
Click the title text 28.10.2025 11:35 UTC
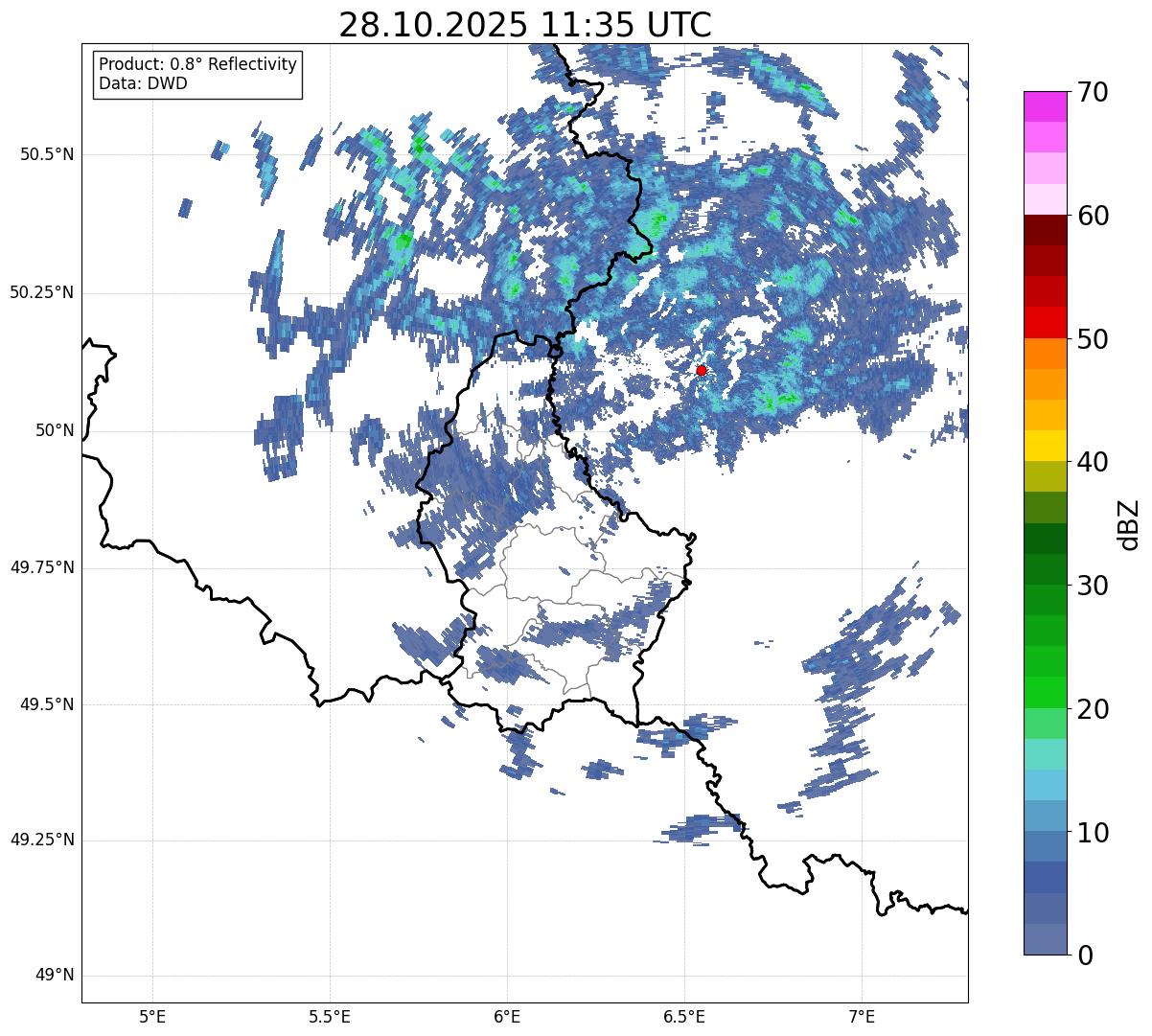pos(525,25)
